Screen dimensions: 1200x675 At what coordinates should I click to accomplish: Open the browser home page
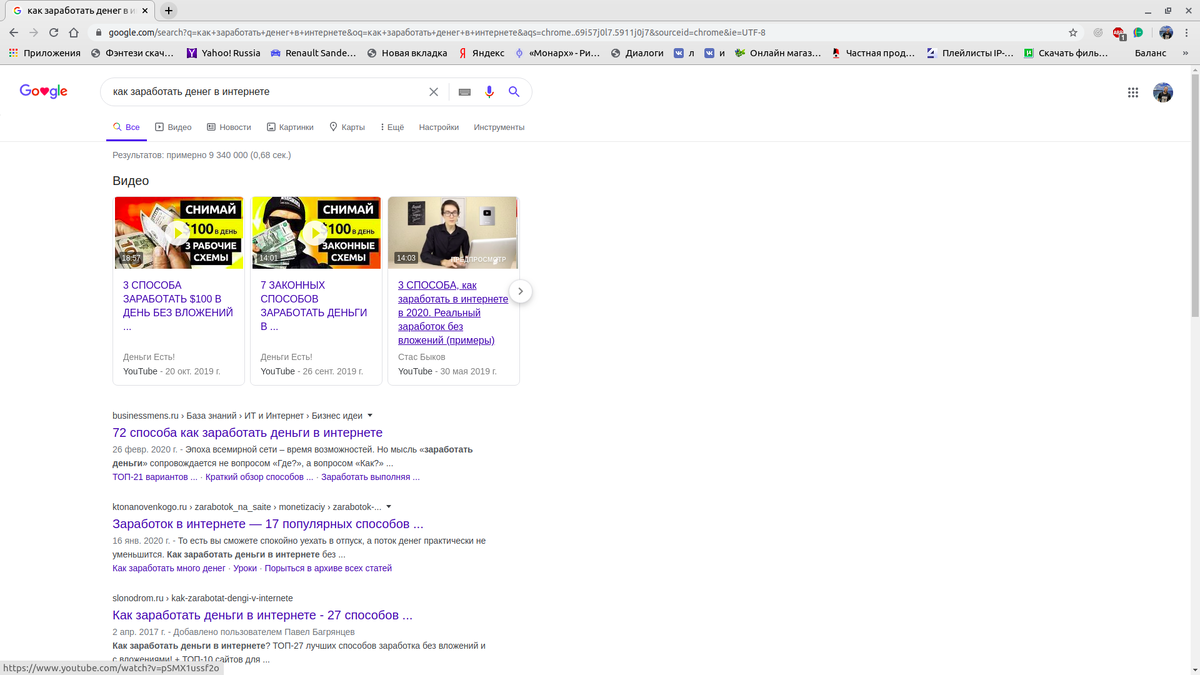click(x=74, y=32)
